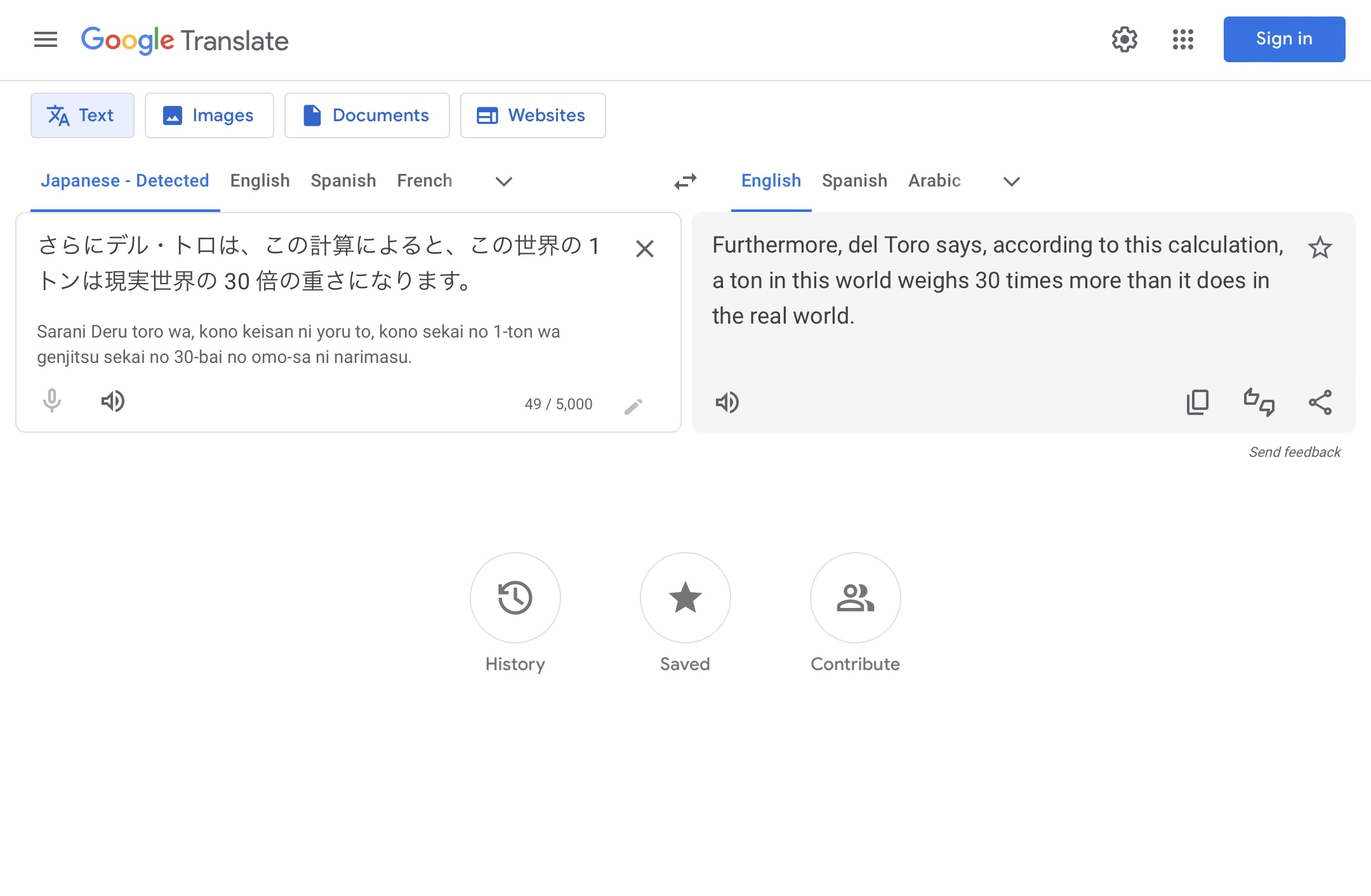Click the Sign in button
This screenshot has height=896, width=1371.
tap(1284, 39)
